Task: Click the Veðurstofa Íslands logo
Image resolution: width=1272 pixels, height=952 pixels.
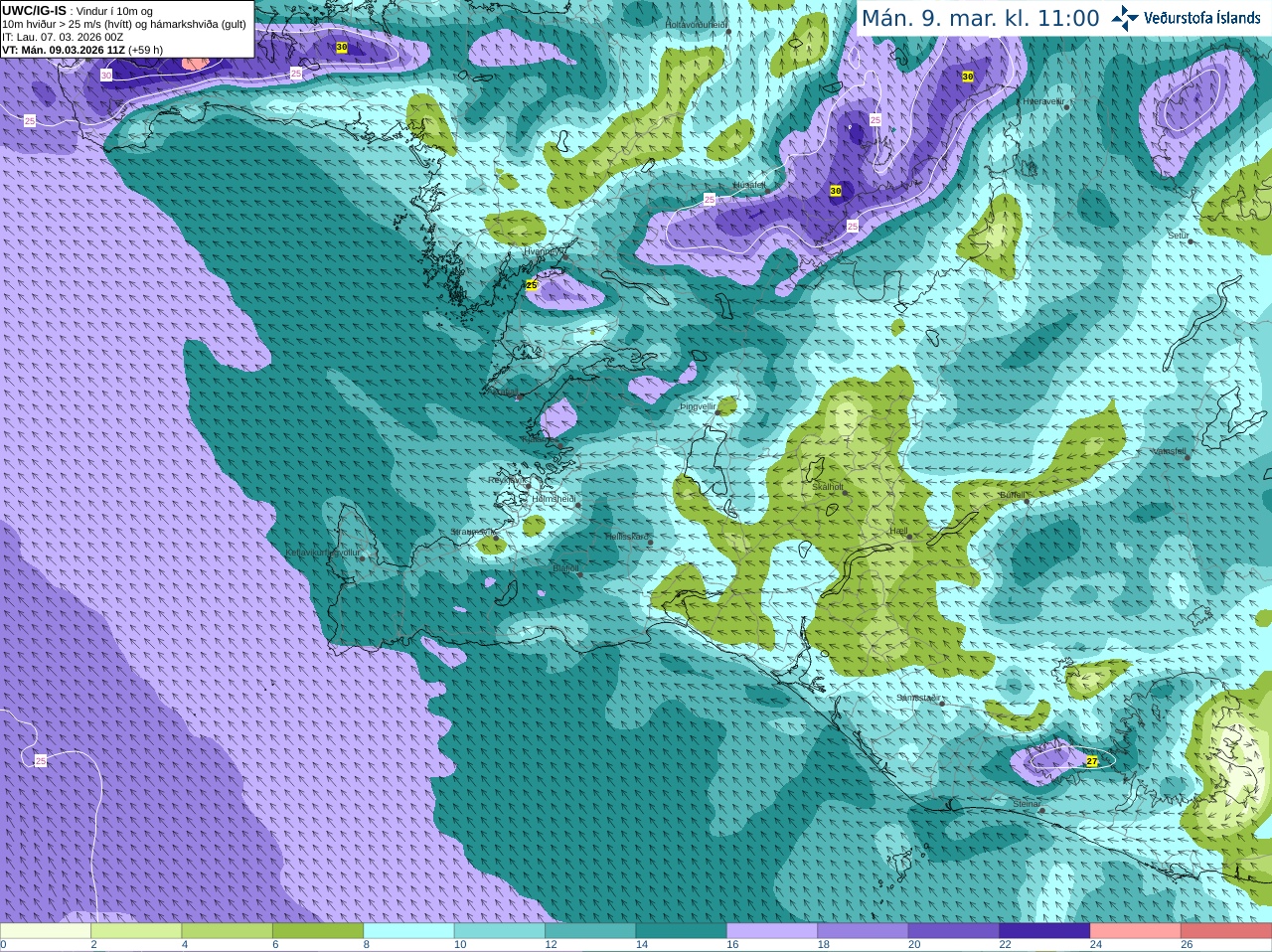Action: (1186, 17)
